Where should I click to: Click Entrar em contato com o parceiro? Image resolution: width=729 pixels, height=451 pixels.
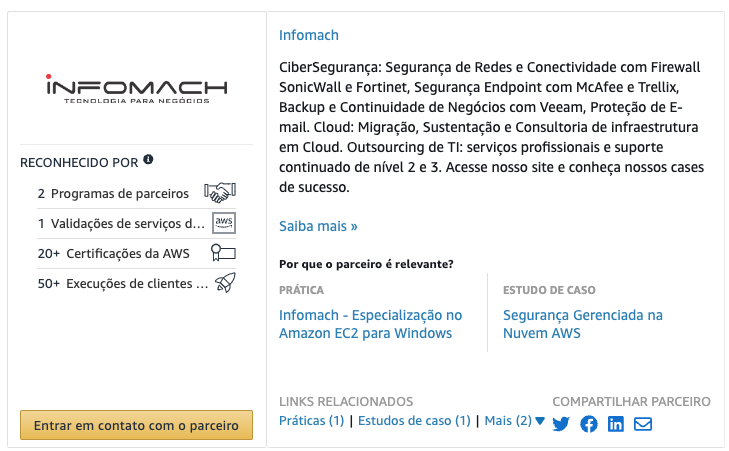coord(136,425)
